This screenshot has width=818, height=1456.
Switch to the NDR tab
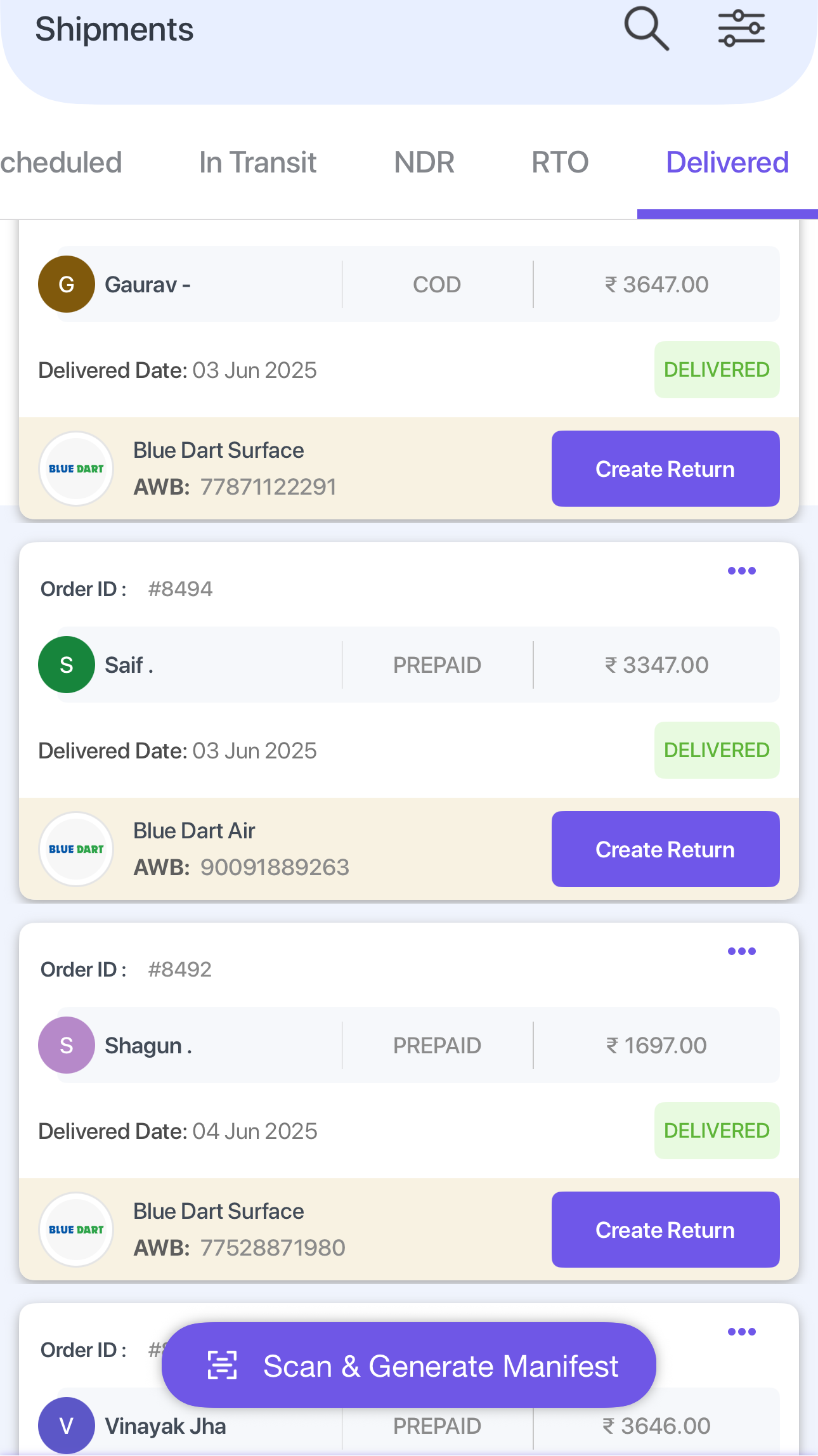coord(424,162)
